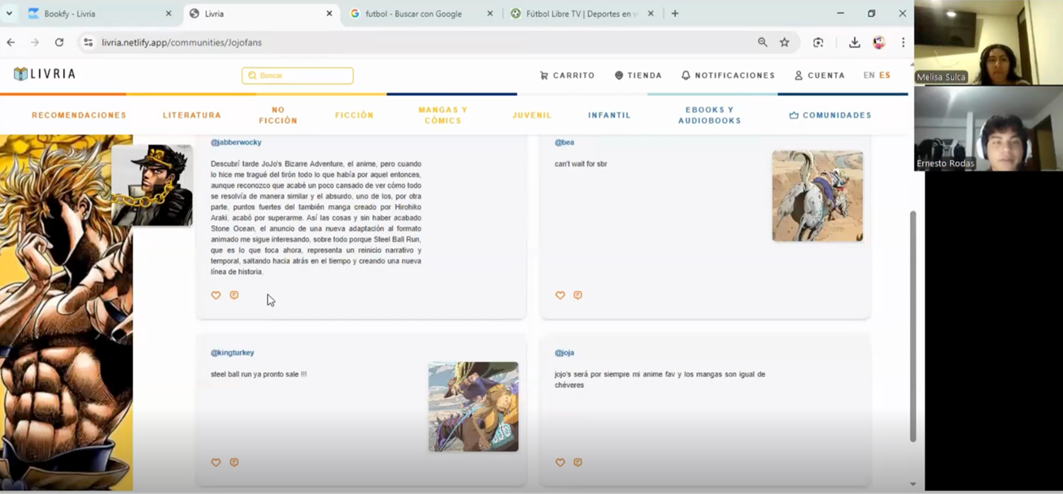Click the browser address bar URL
This screenshot has height=494, width=1063.
point(182,42)
